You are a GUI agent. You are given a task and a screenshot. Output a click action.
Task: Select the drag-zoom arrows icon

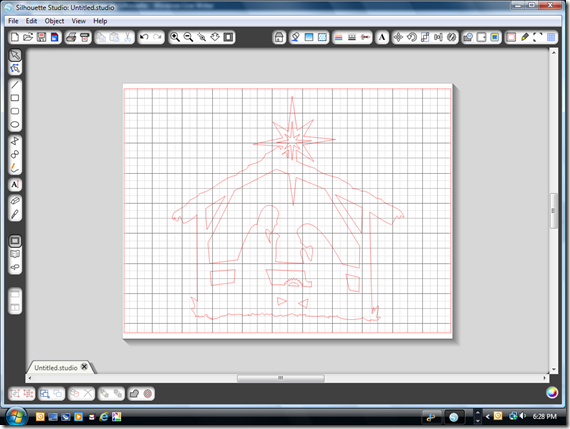click(x=215, y=37)
